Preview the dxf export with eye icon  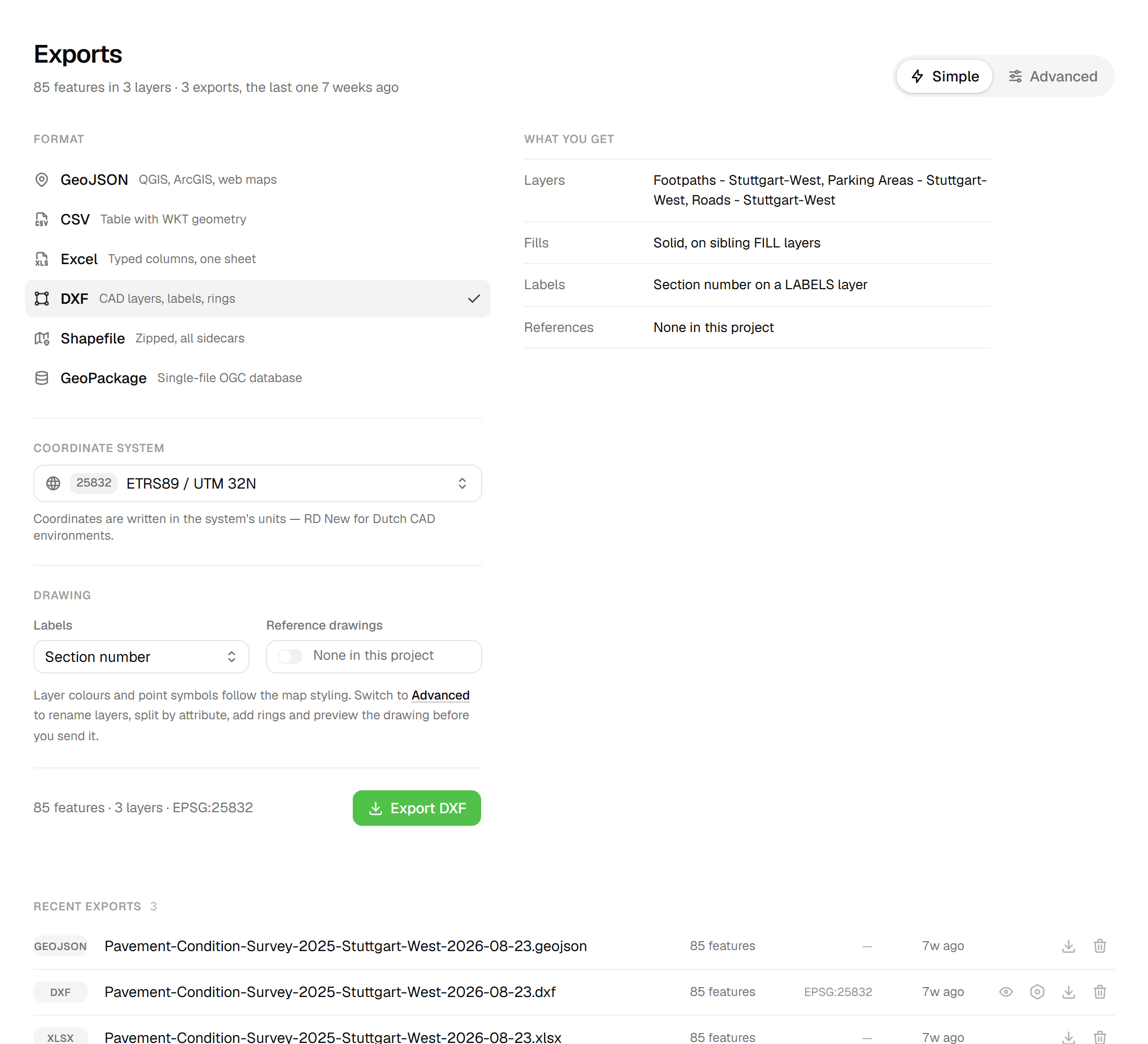pyautogui.click(x=1006, y=992)
